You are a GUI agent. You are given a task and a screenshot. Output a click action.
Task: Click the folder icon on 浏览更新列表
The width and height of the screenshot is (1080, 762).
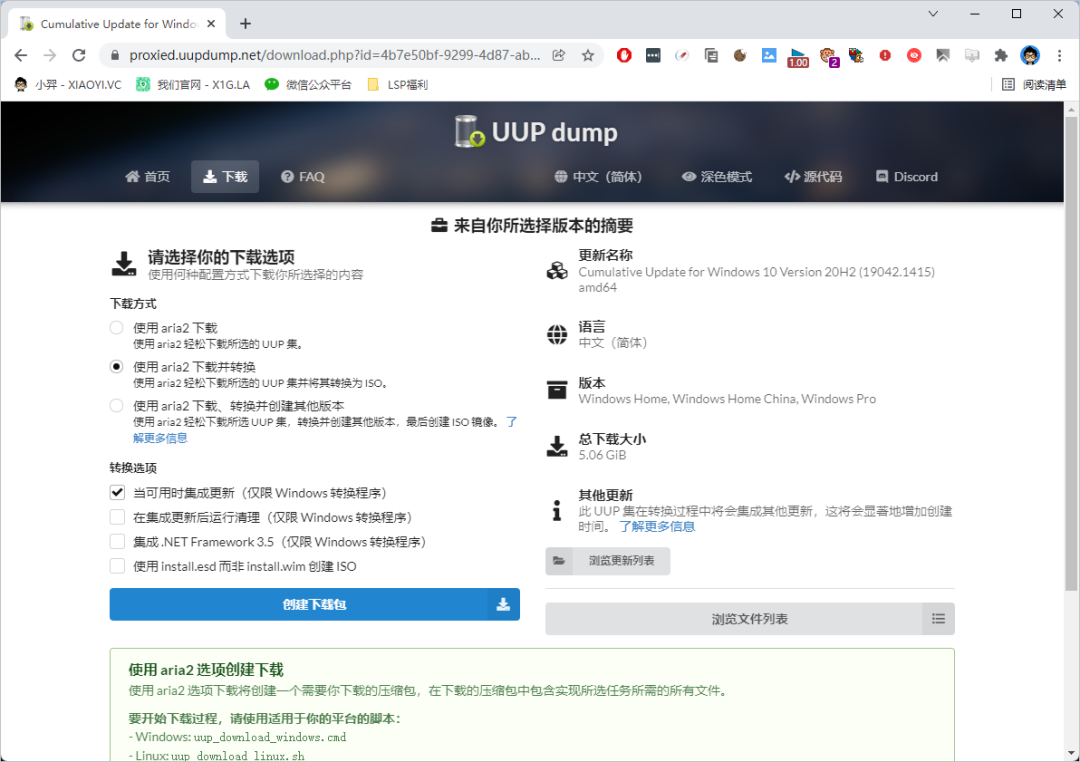[559, 561]
